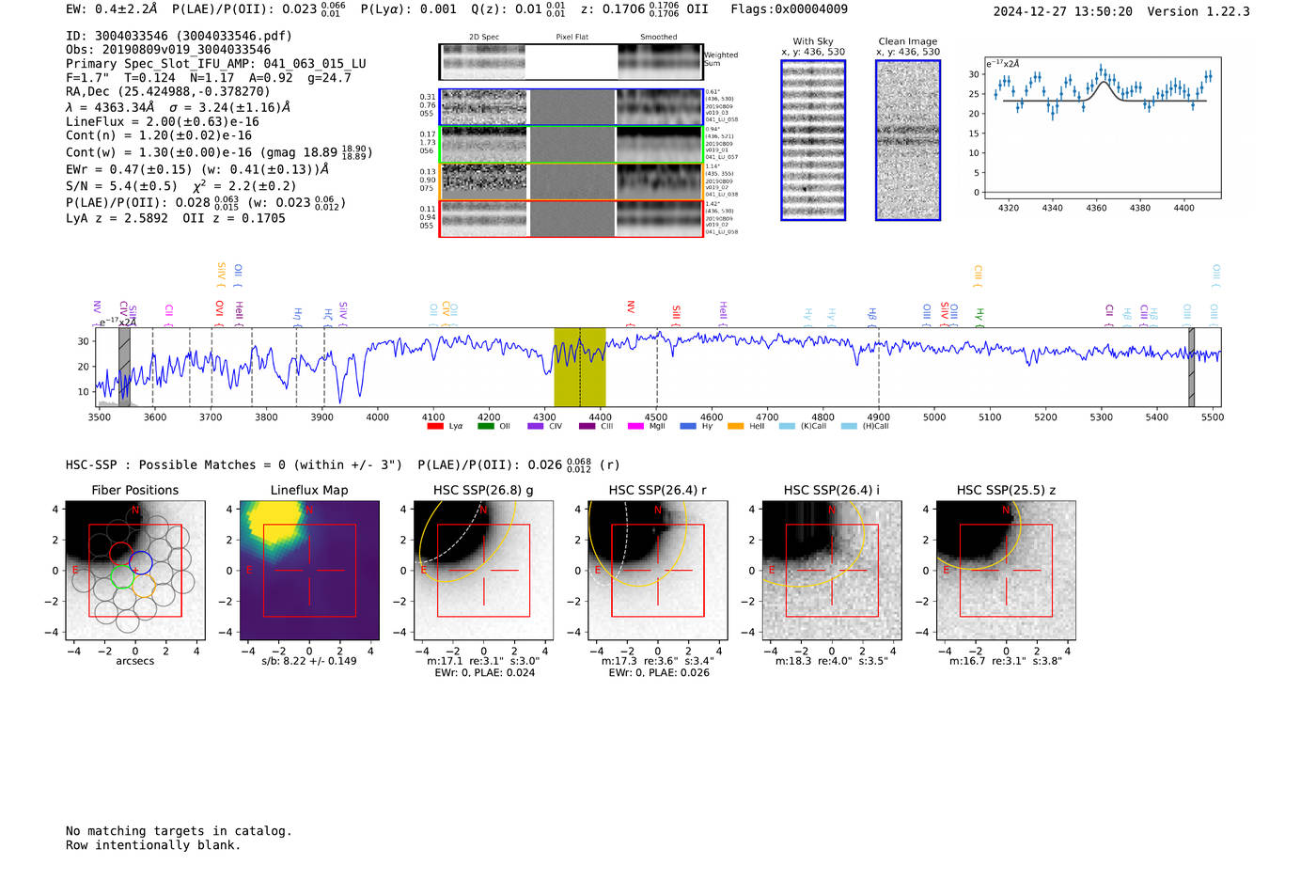Select the blue-bordered 2D spectrum row
Image resolution: width=1316 pixels, height=896 pixels.
click(572, 107)
